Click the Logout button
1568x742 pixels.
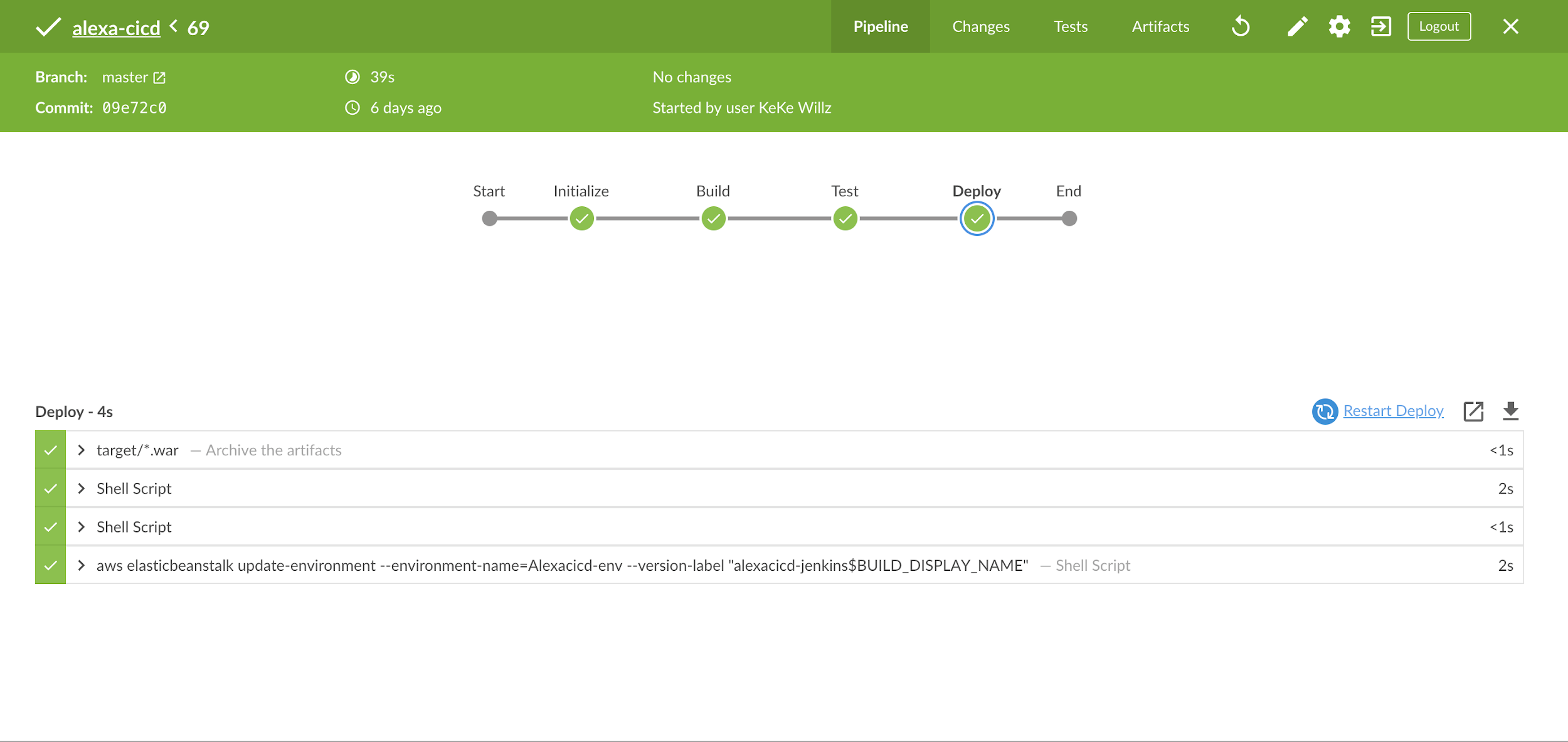coord(1438,26)
